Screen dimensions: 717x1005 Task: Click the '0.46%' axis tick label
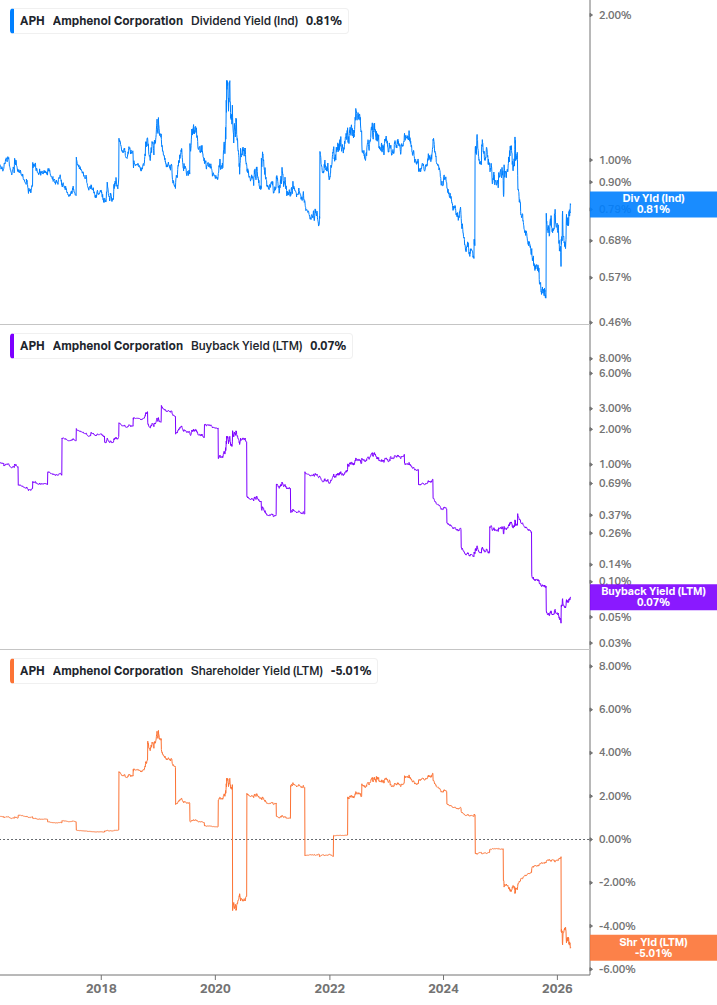[615, 322]
